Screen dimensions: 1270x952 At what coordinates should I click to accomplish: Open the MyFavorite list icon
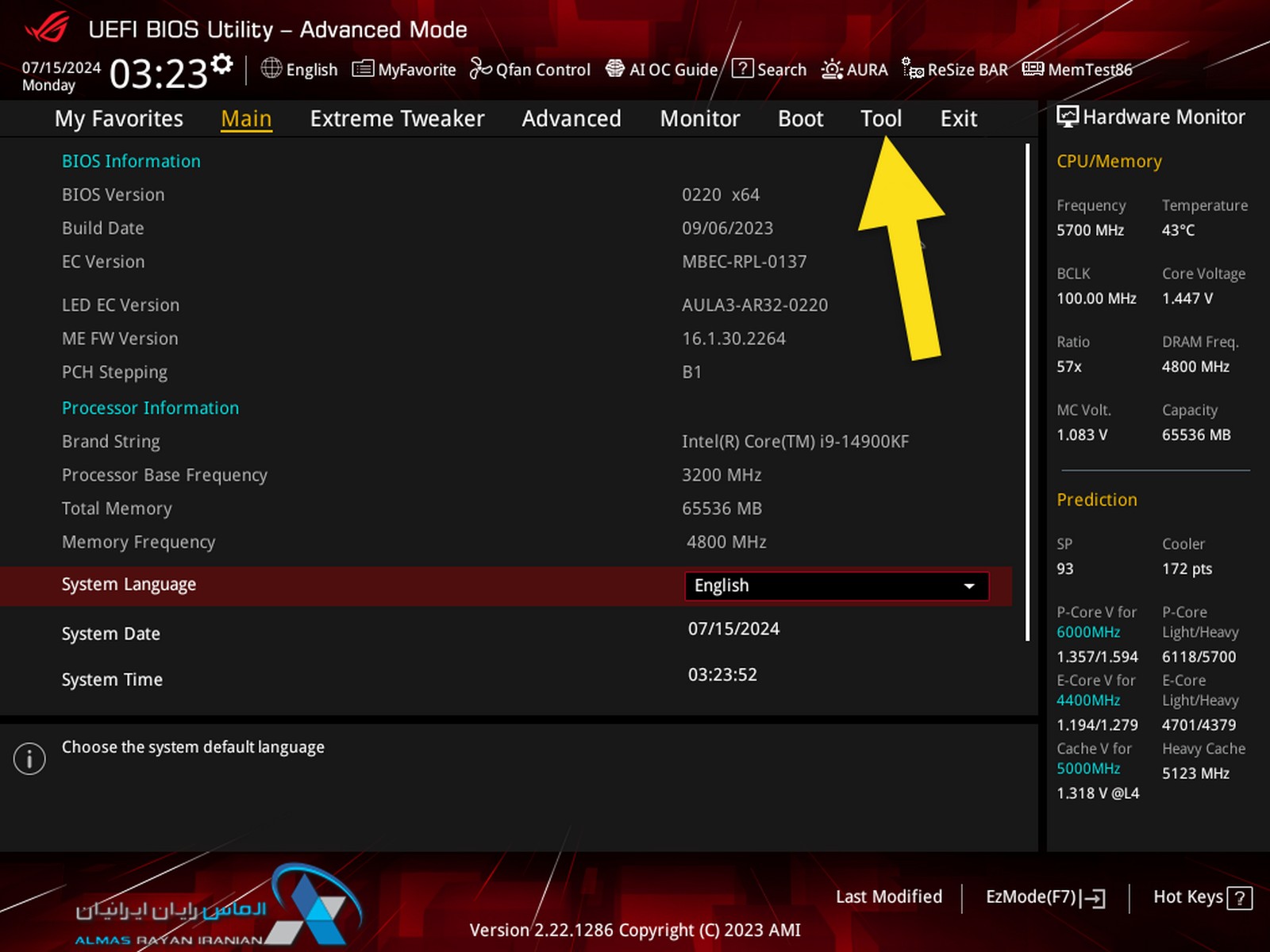click(x=363, y=69)
